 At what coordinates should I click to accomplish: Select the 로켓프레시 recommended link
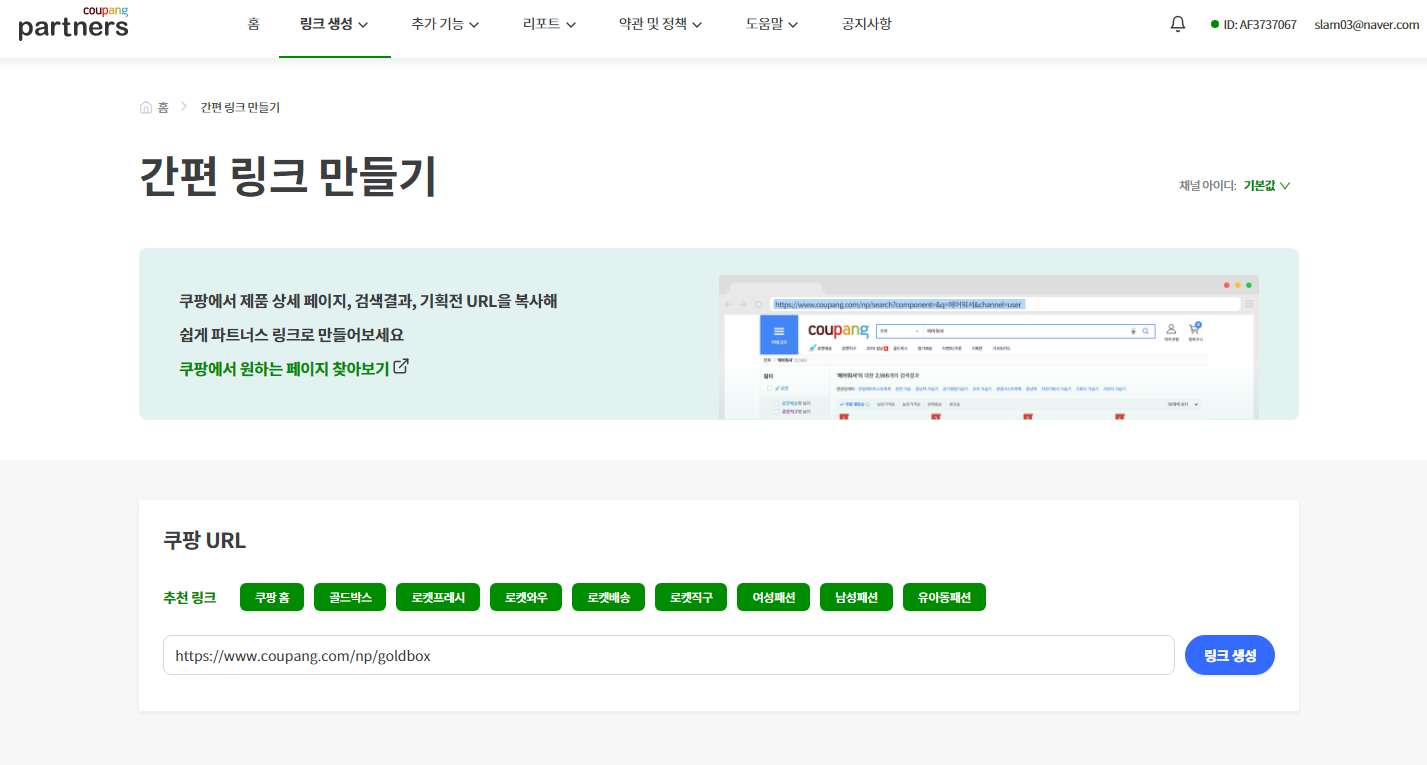tap(438, 598)
